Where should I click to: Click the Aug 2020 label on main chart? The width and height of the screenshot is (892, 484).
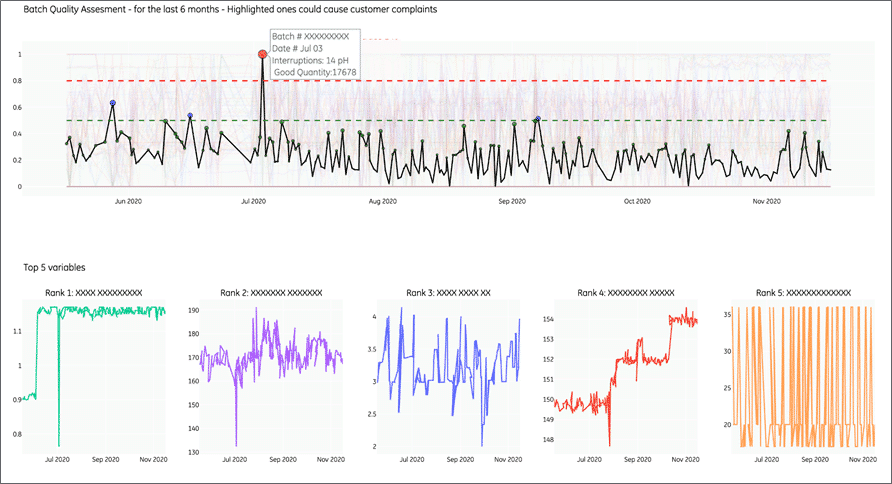(x=383, y=201)
